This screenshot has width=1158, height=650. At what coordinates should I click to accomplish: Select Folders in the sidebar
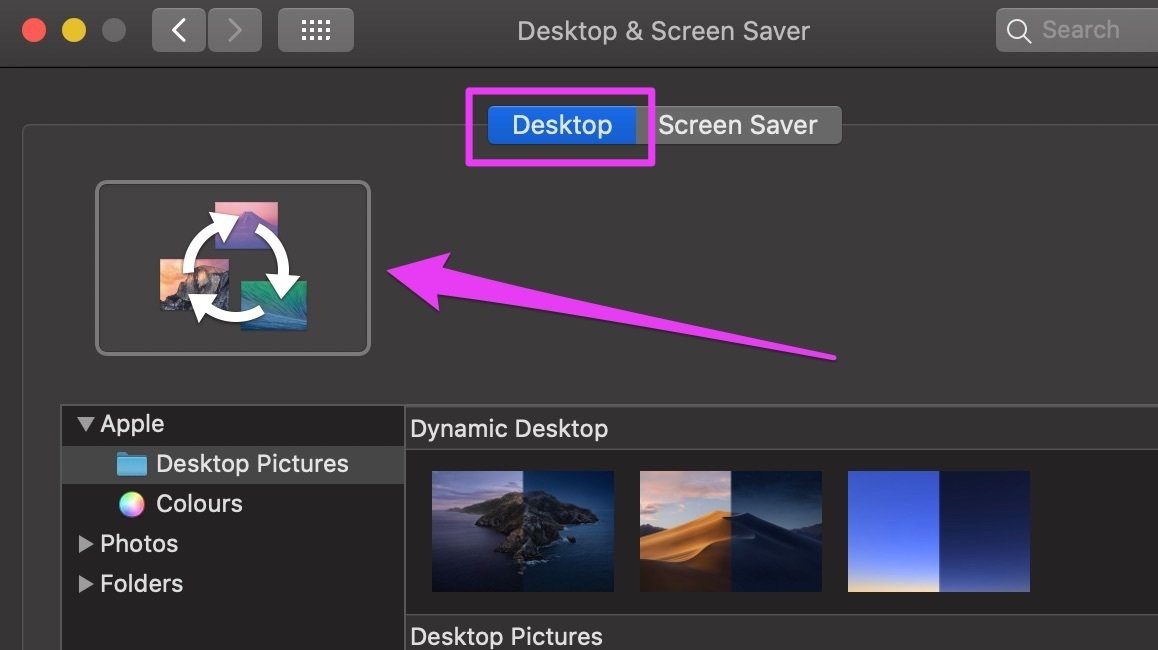click(x=141, y=584)
